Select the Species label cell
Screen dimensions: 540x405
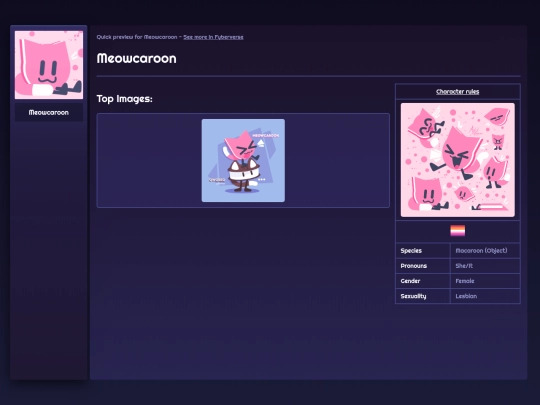423,251
